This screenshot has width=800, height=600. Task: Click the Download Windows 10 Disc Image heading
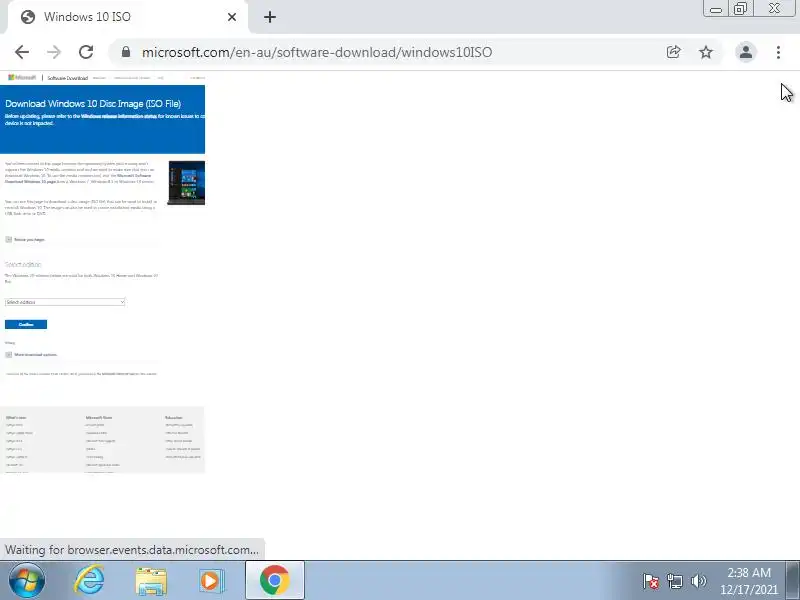(x=93, y=104)
